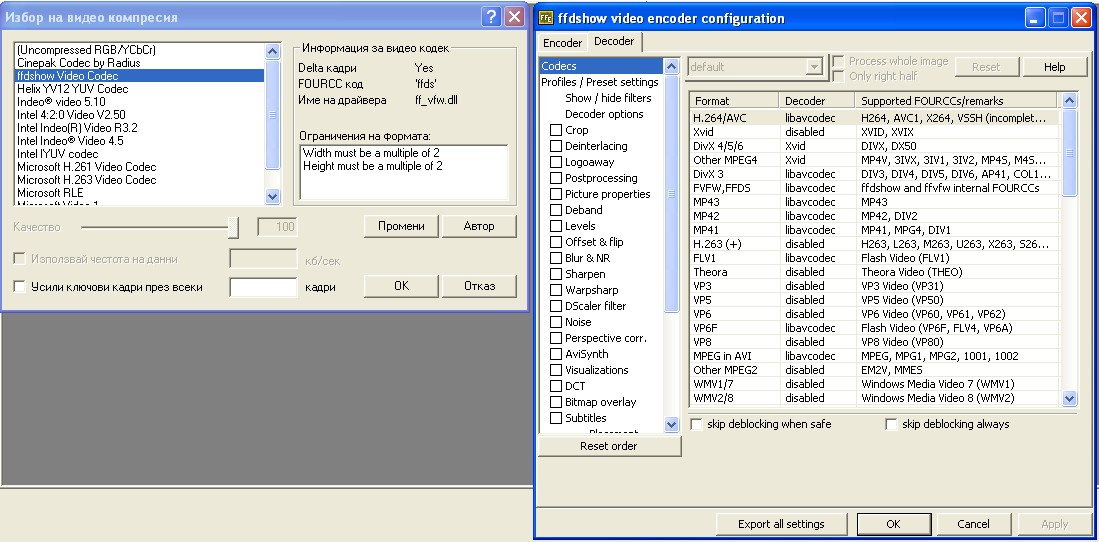Image resolution: width=1099 pixels, height=542 pixels.
Task: Select the H.264/AVC format row
Action: point(875,118)
